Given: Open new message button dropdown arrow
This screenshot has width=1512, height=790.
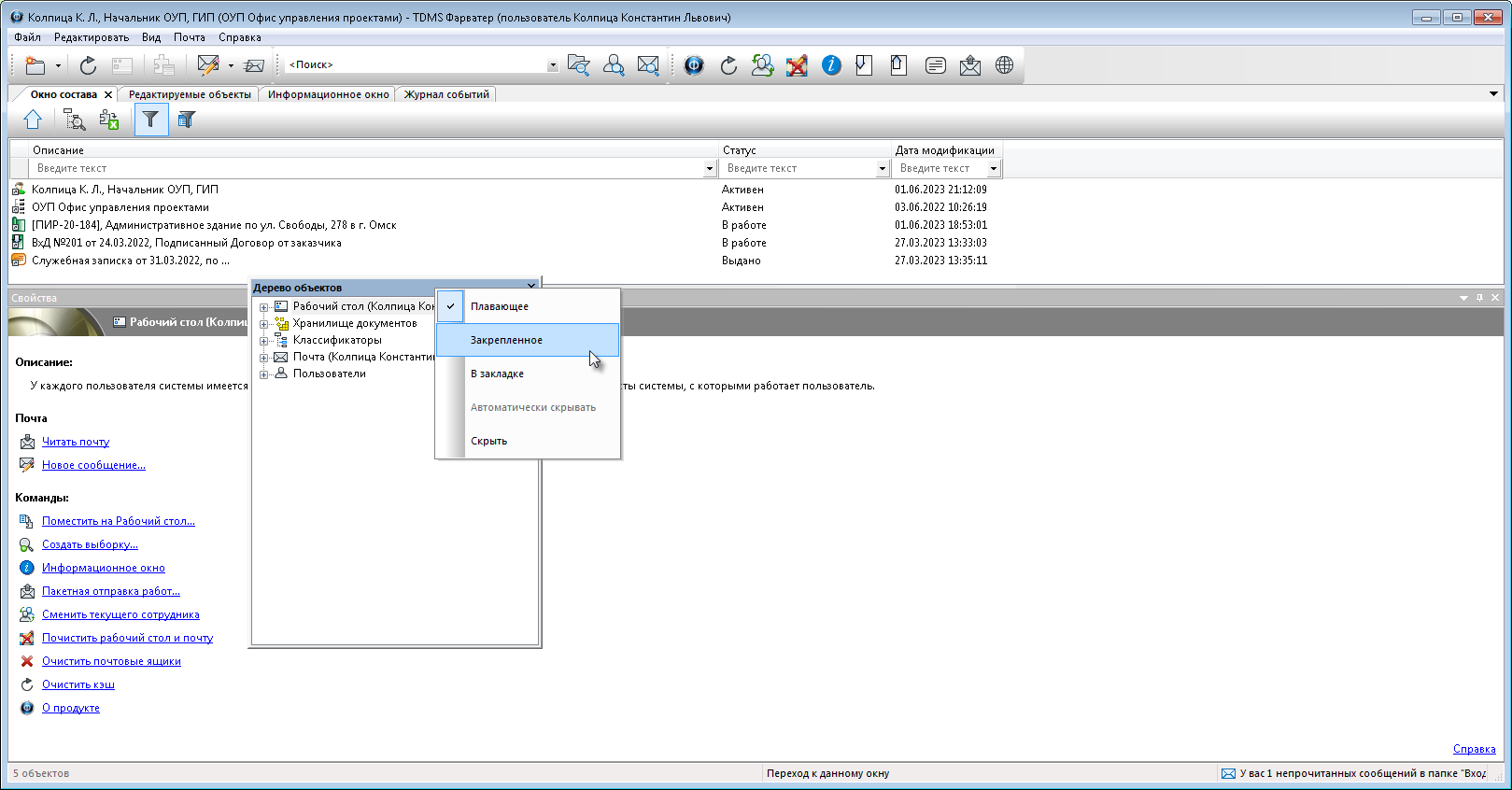Looking at the screenshot, I should [231, 65].
